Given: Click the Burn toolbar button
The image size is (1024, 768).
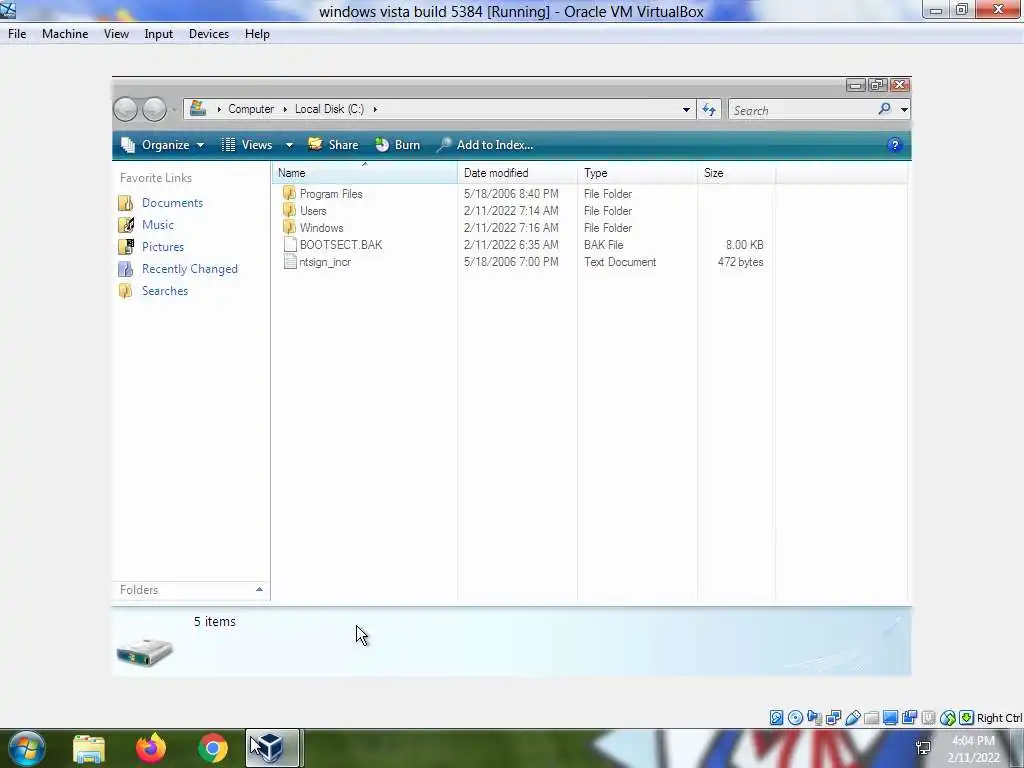Looking at the screenshot, I should 398,145.
